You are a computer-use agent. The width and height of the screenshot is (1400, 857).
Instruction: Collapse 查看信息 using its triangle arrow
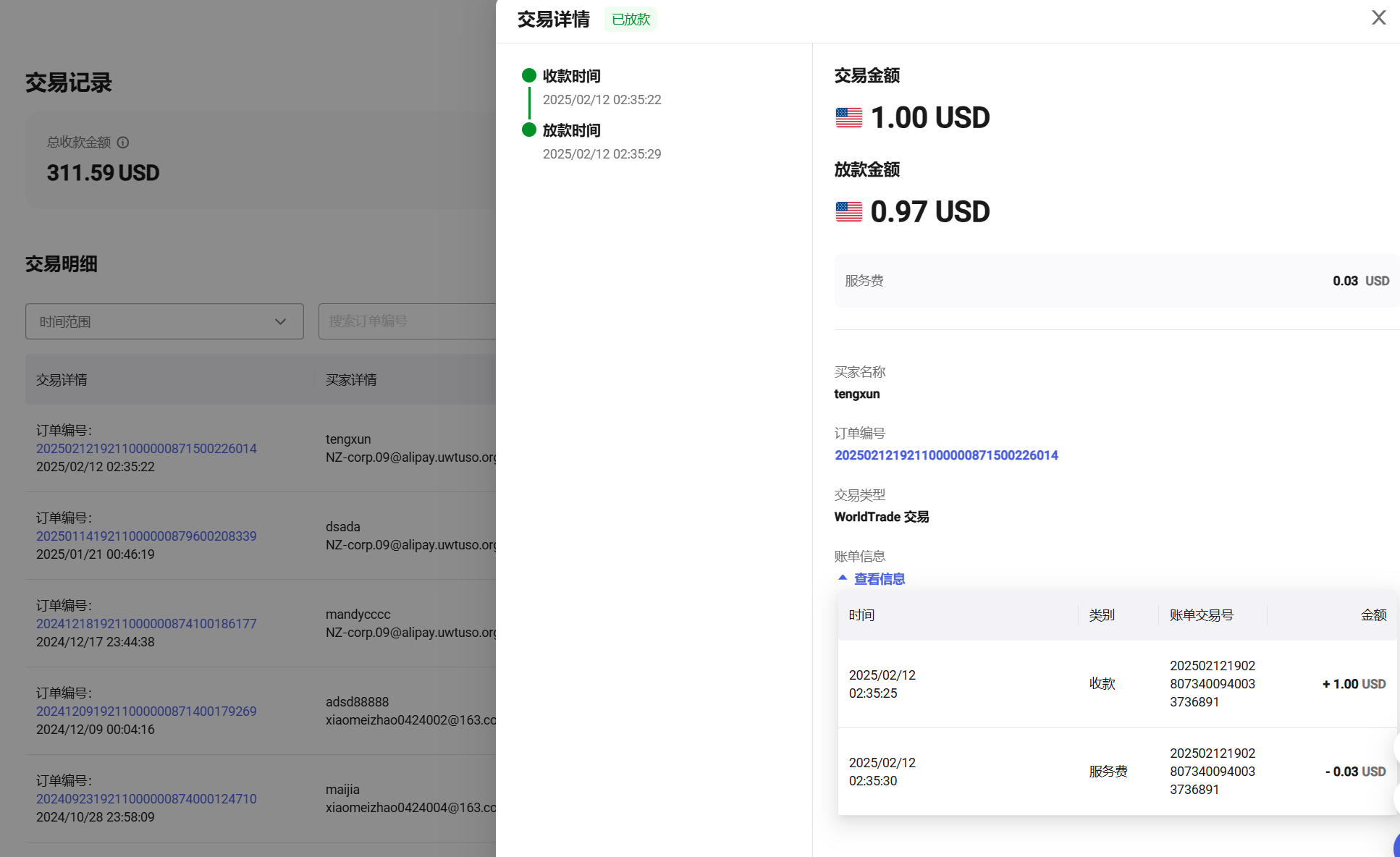(x=842, y=578)
